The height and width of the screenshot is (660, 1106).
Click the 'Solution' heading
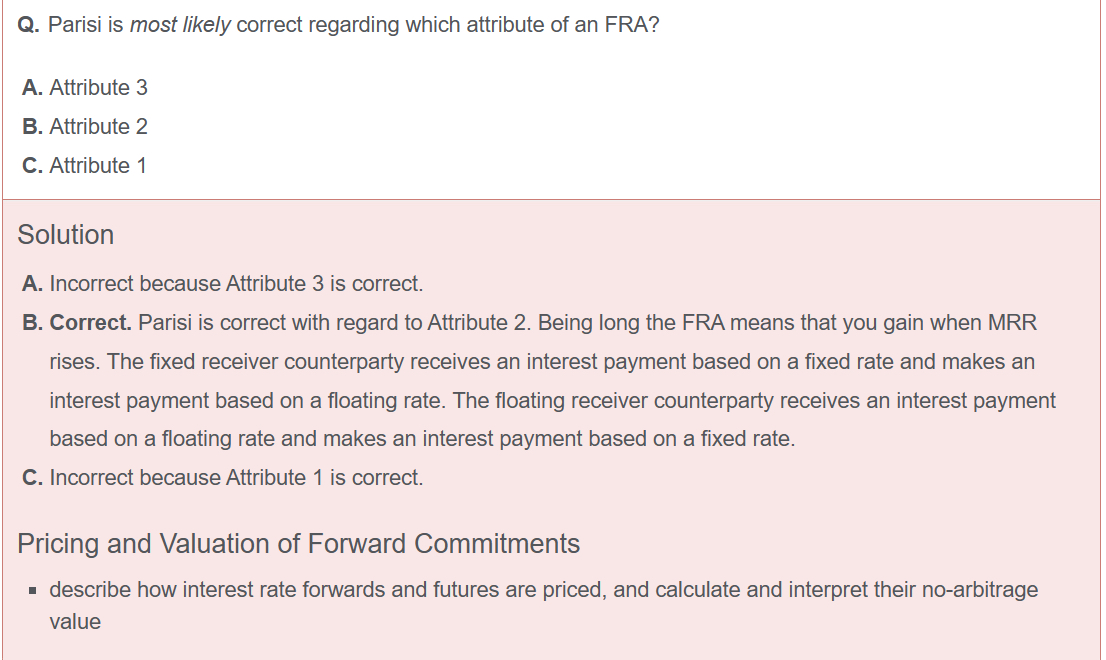pyautogui.click(x=66, y=235)
